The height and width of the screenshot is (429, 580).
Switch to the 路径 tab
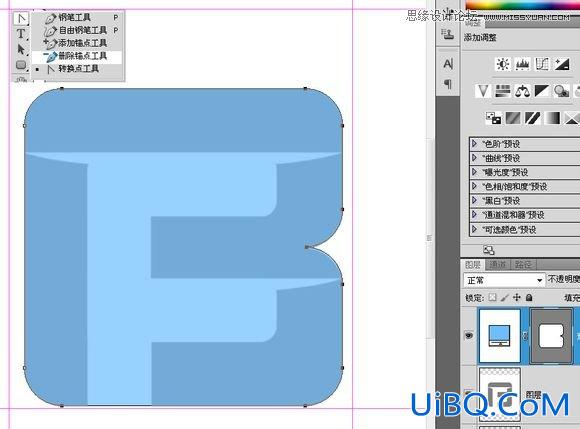523,264
